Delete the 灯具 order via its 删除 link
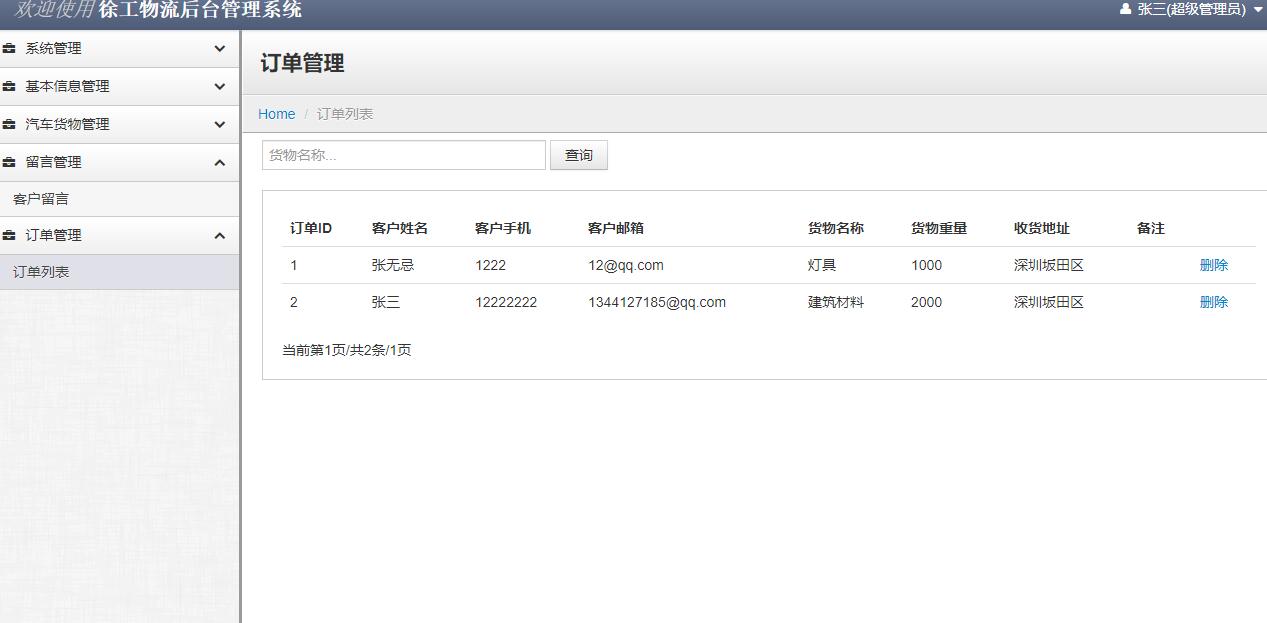Screen dimensions: 1267x623 point(1213,264)
